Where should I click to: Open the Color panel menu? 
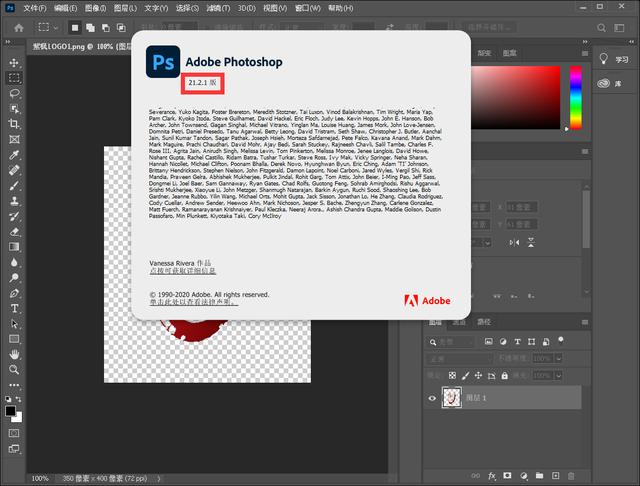585,53
